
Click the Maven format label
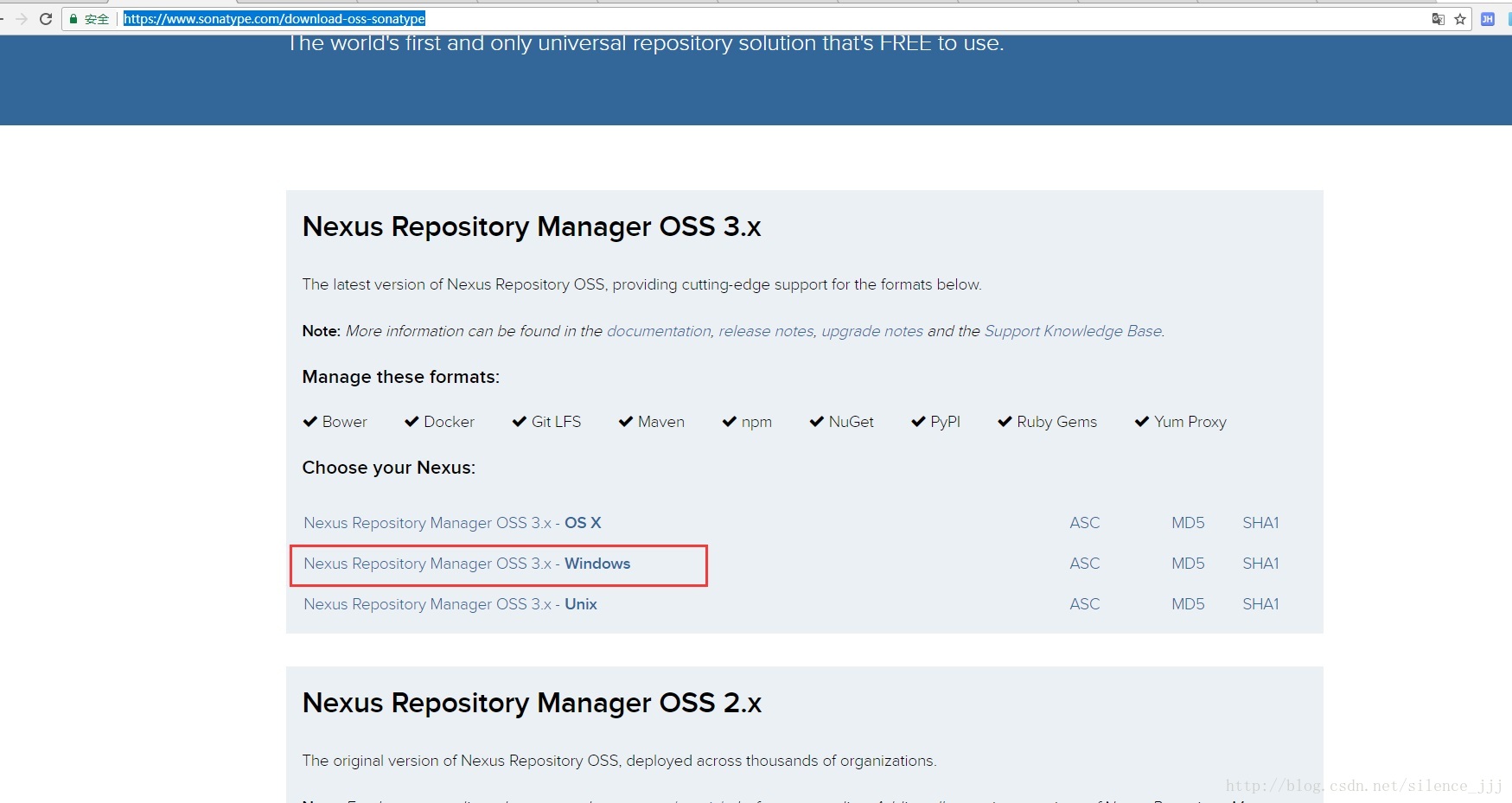(x=661, y=422)
